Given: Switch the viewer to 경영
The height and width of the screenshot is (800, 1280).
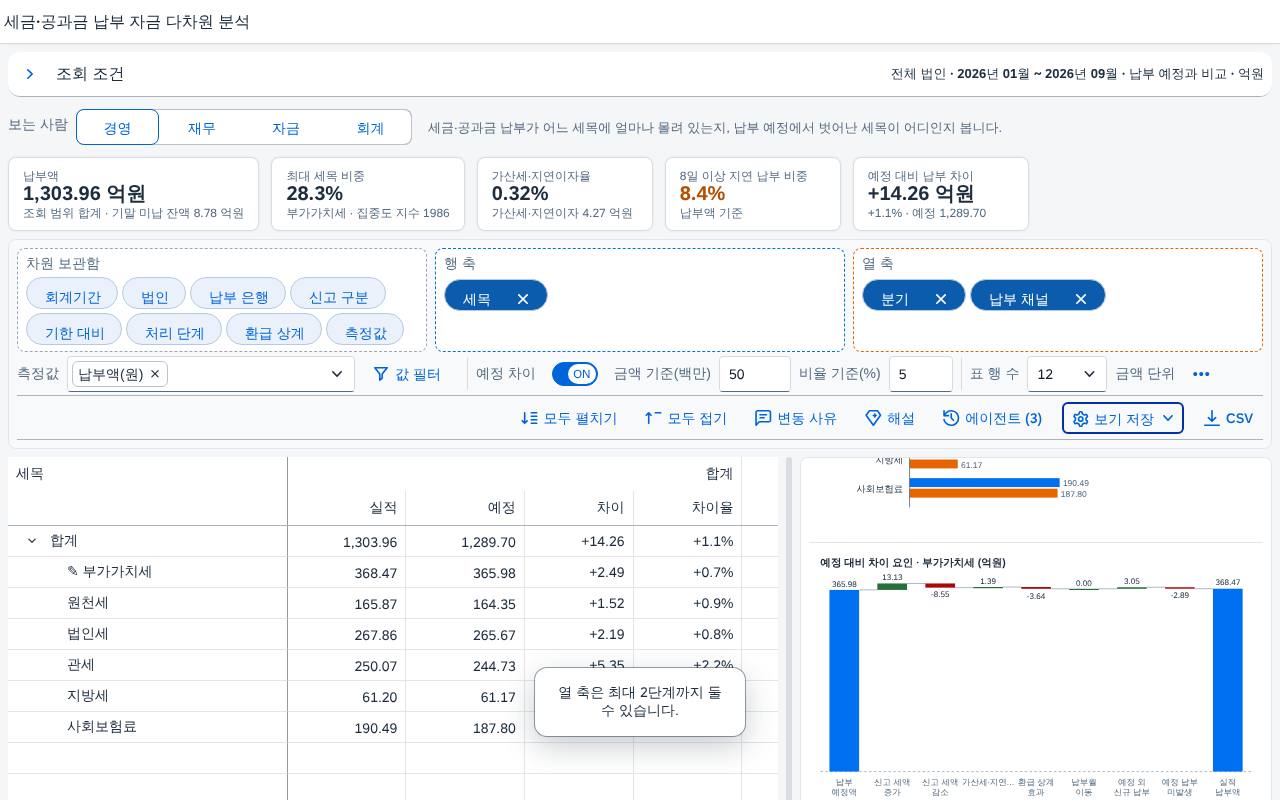Looking at the screenshot, I should (x=118, y=127).
